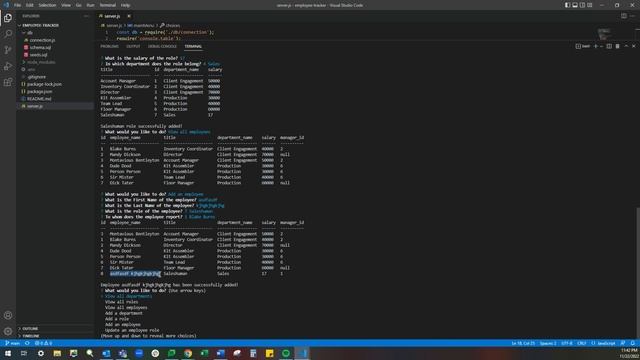This screenshot has width=640, height=360.
Task: Open the Extensions view
Action: point(8,82)
